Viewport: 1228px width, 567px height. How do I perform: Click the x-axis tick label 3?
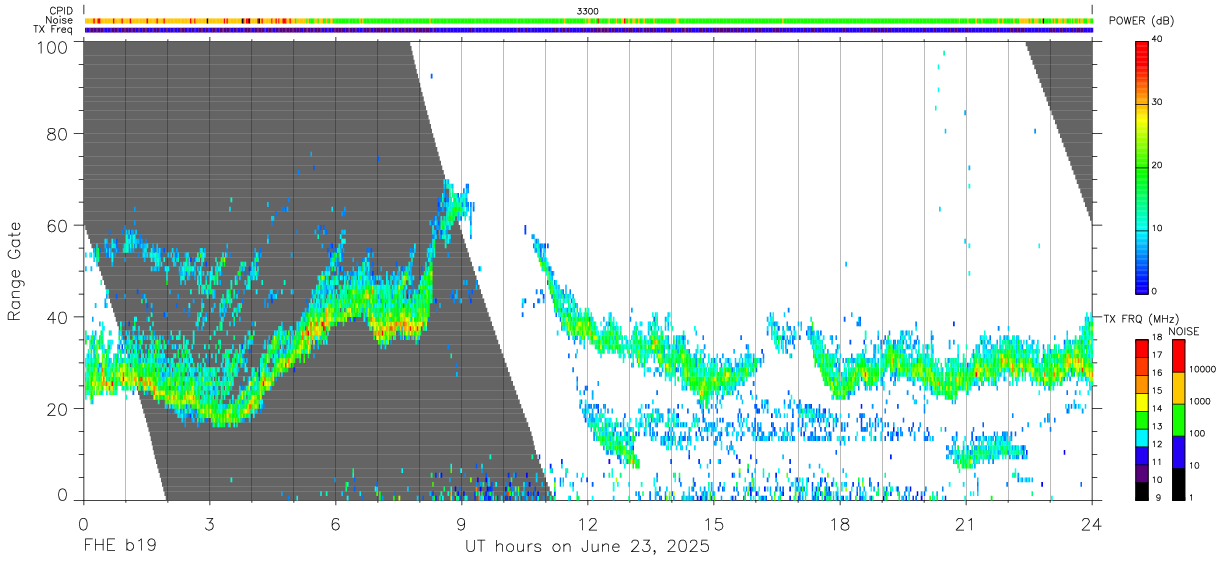tap(209, 523)
